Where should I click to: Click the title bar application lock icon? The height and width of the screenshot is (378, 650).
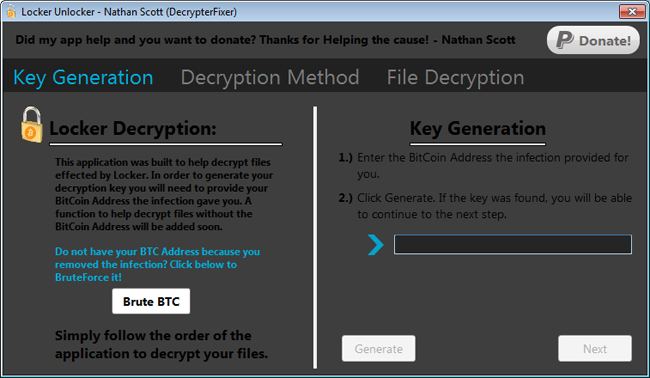point(11,11)
